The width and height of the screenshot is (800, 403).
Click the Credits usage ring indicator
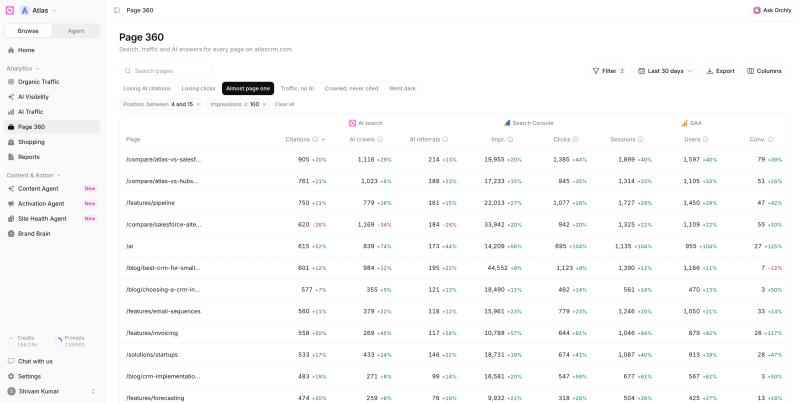(11, 341)
